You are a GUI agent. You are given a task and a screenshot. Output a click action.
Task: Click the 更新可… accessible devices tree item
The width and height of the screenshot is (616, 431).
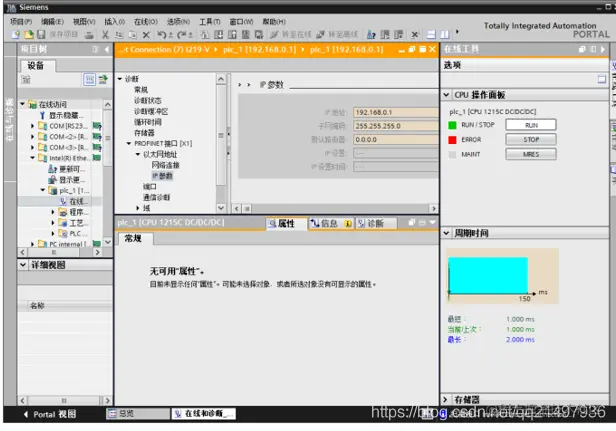[x=64, y=169]
